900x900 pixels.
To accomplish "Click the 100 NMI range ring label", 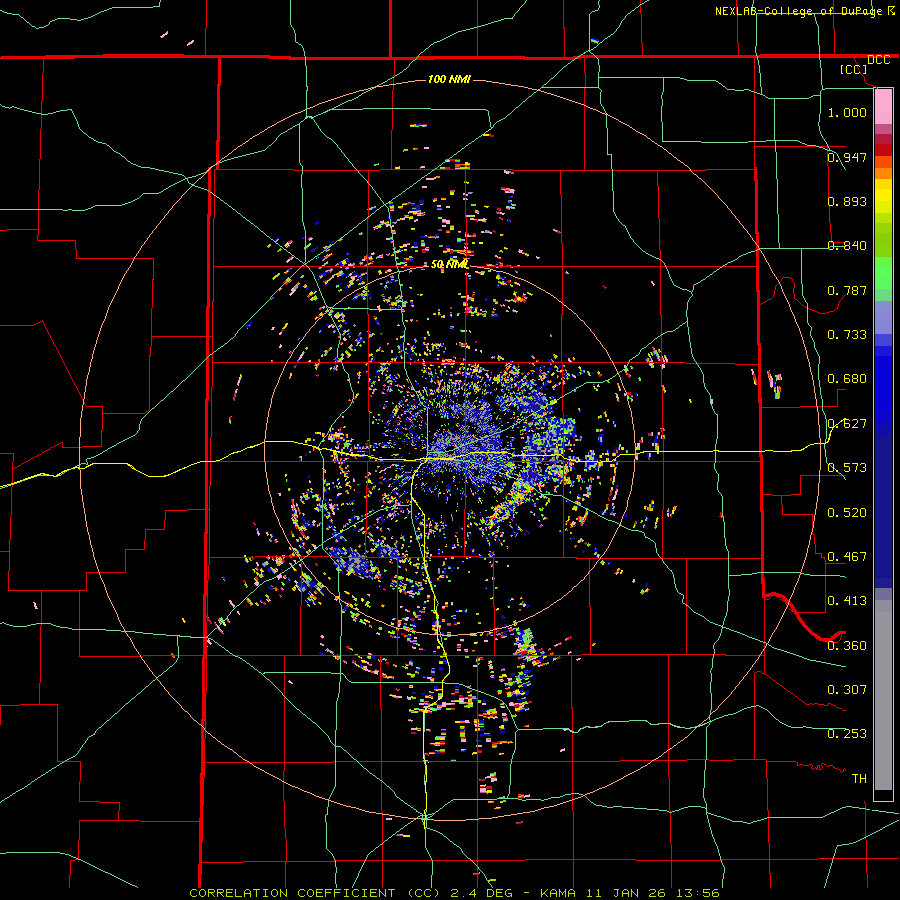I will pos(449,79).
